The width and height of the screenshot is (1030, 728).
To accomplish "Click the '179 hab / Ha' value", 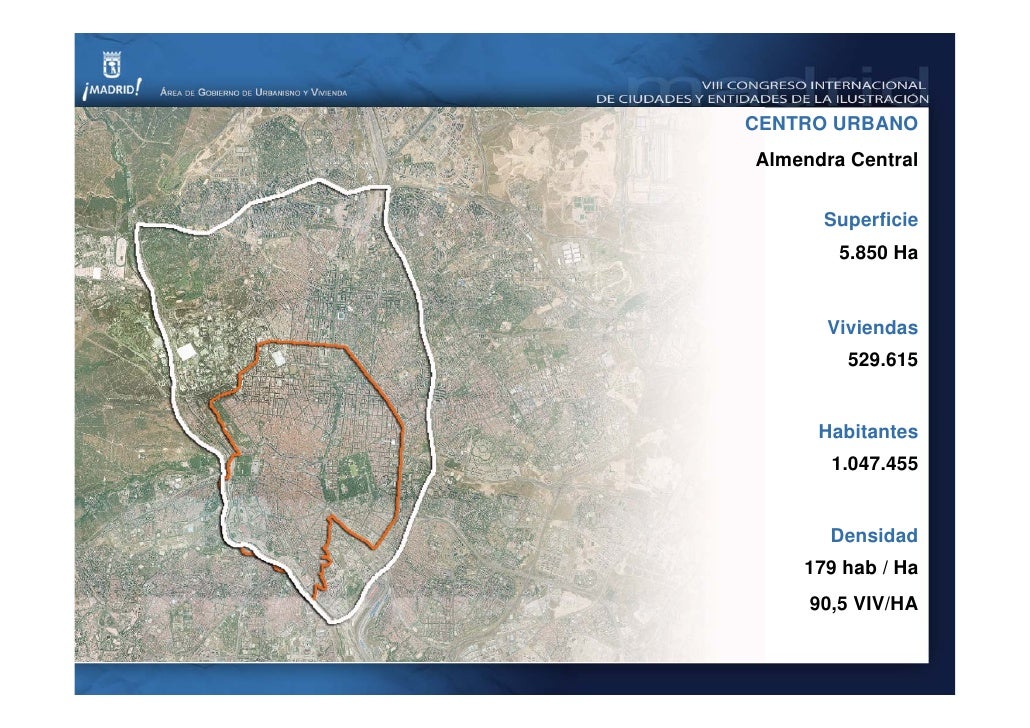I will [x=861, y=568].
